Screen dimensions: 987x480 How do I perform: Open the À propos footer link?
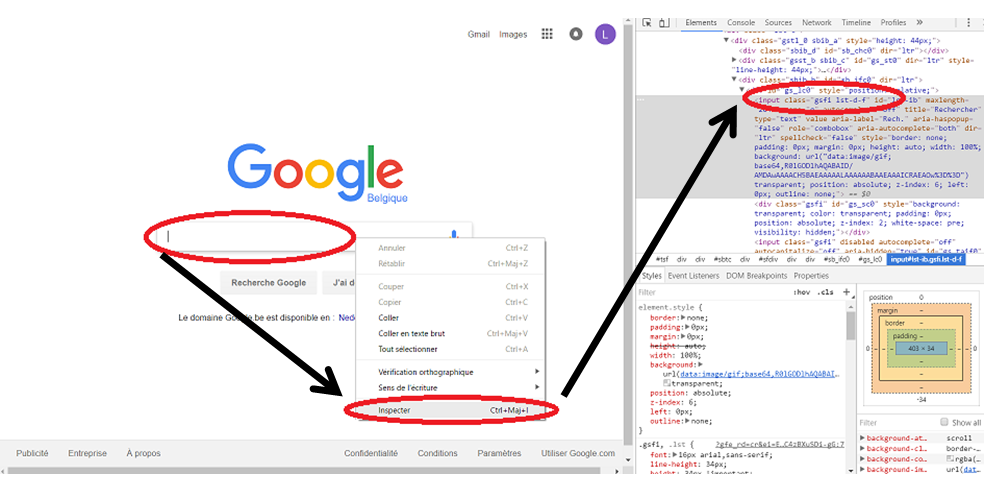[x=144, y=453]
